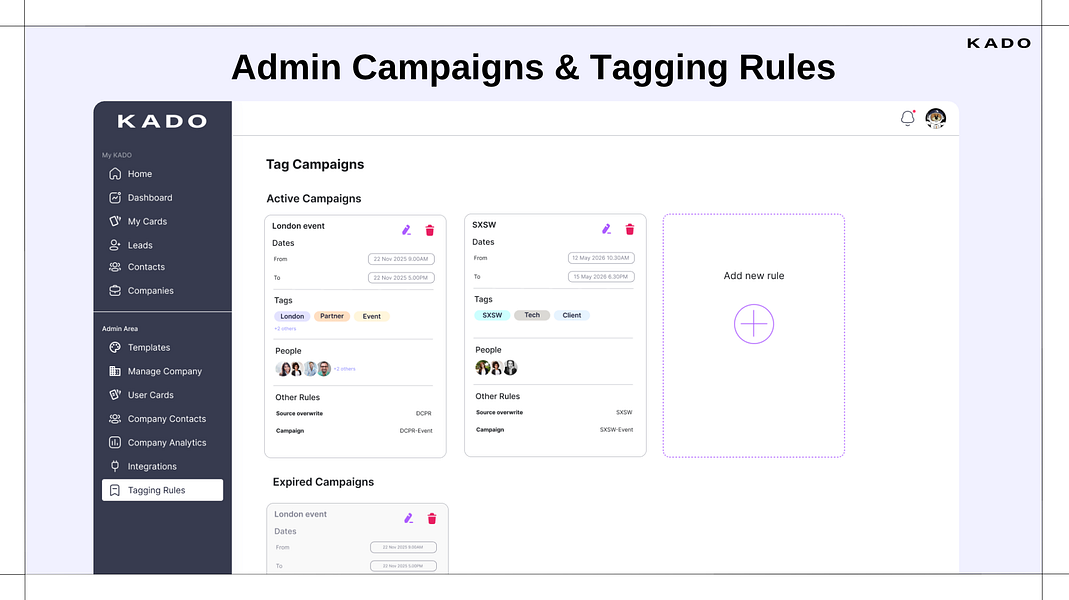Show the +2 others tags link
This screenshot has width=1069, height=600.
click(x=285, y=329)
